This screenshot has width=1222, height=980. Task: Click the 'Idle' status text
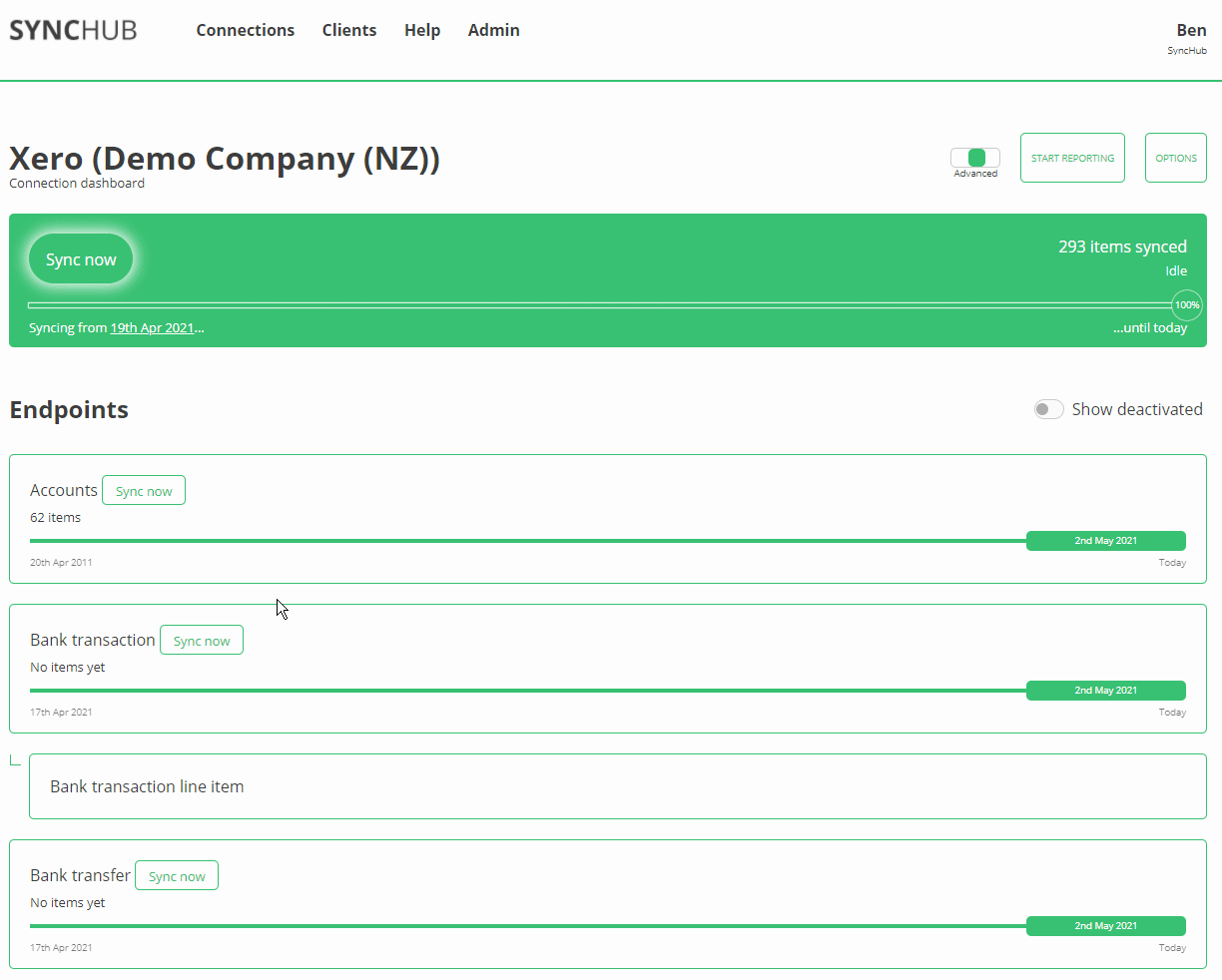click(1176, 270)
